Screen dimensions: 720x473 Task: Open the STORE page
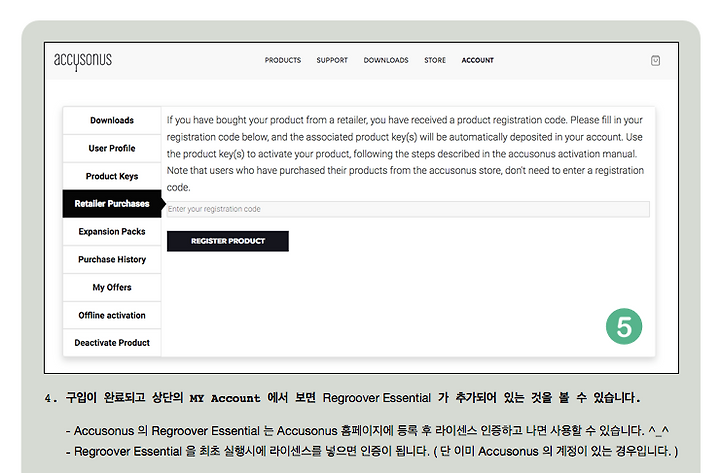coord(435,60)
